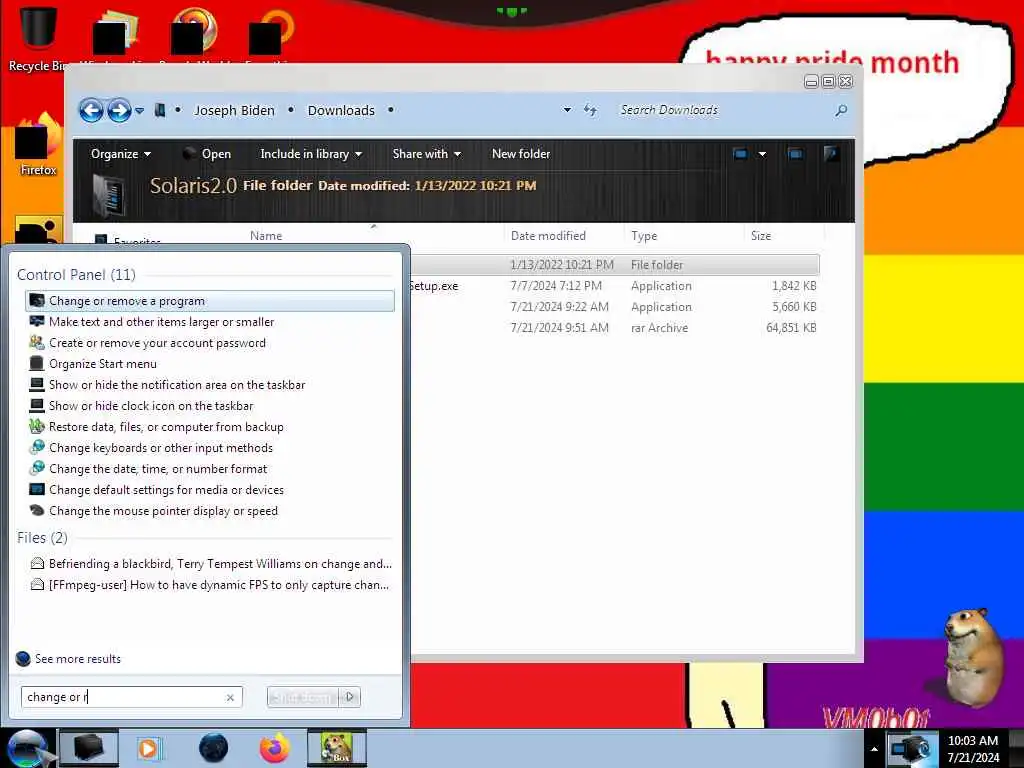
Task: Select the Joseph Biden breadcrumb
Action: click(x=234, y=110)
